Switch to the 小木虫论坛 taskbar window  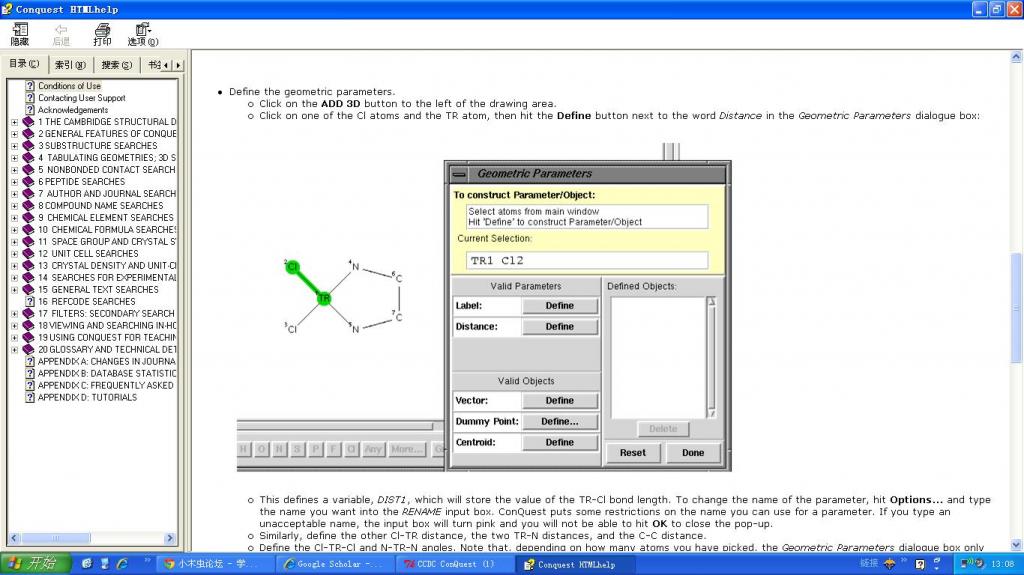(215, 564)
